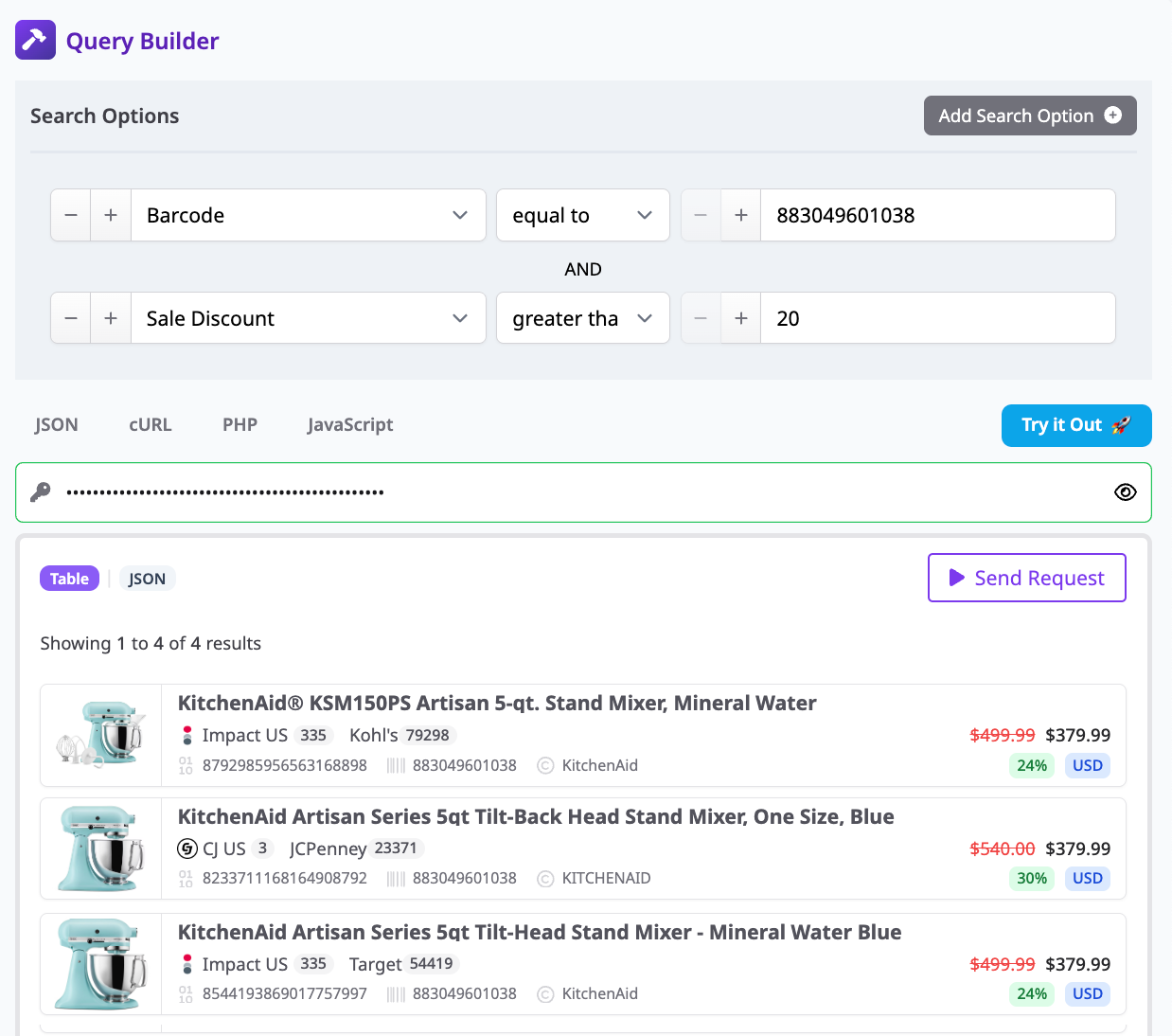The width and height of the screenshot is (1172, 1036).
Task: Click product ID 8792985956563168898
Action: [285, 765]
